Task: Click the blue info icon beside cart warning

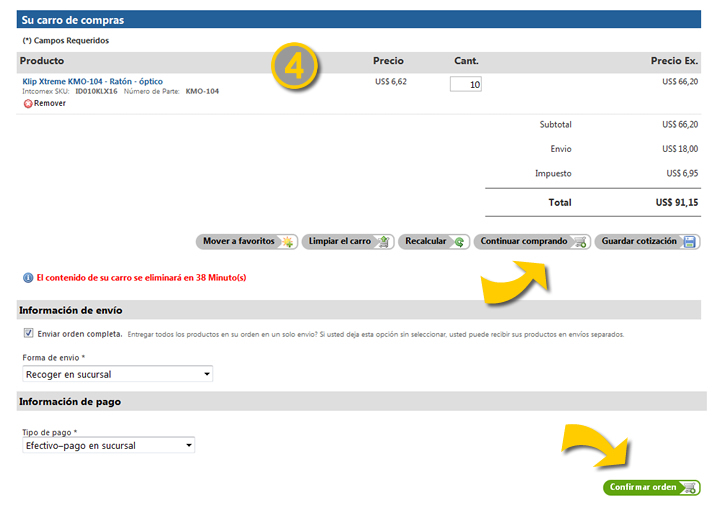Action: coord(27,277)
